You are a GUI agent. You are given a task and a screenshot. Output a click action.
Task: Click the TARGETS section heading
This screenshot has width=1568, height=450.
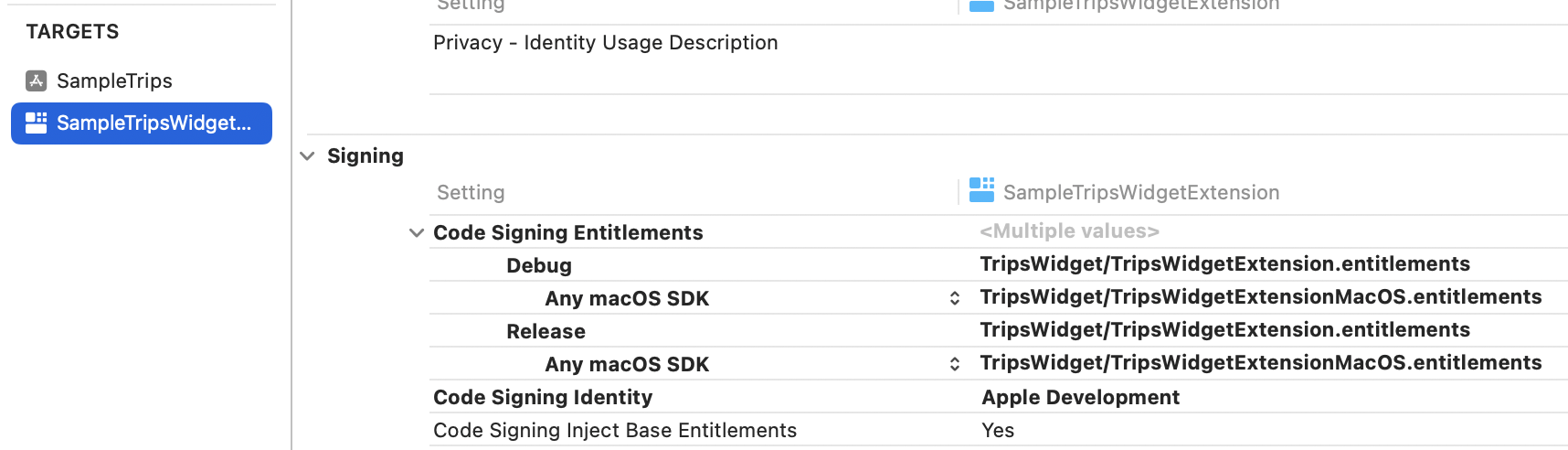click(72, 32)
